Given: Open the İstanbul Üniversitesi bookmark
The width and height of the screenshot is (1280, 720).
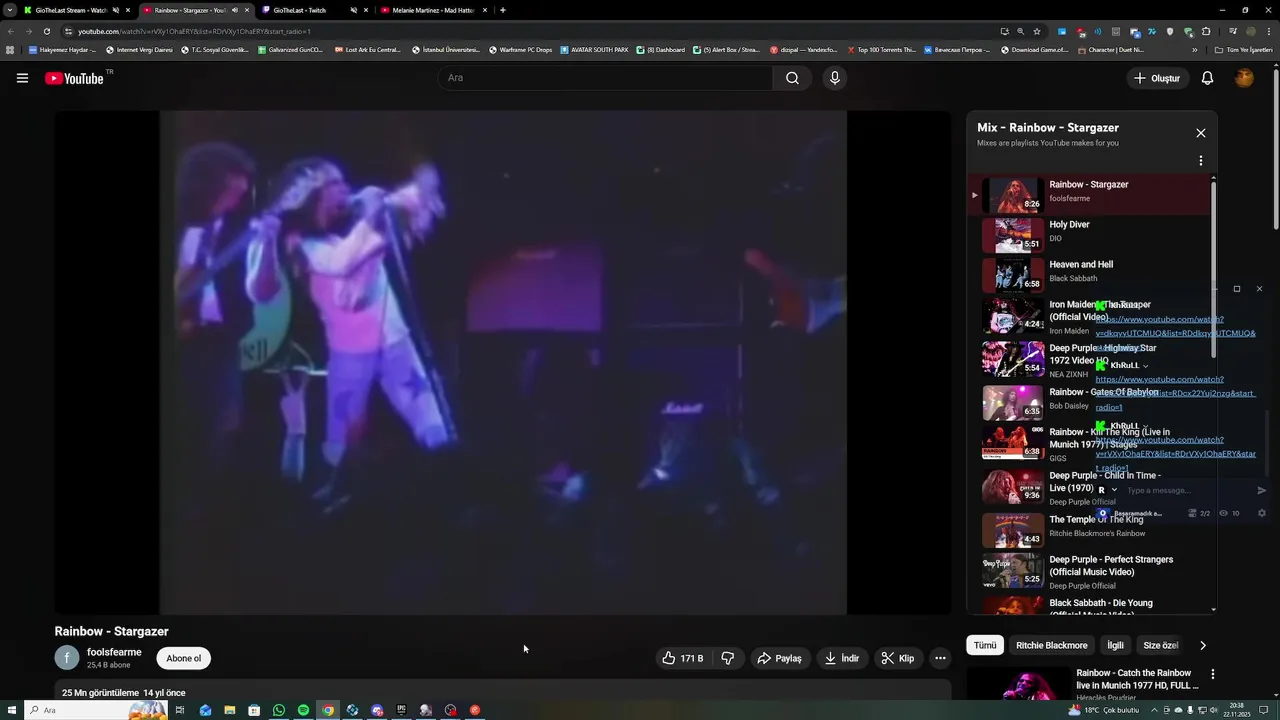Looking at the screenshot, I should tap(446, 49).
